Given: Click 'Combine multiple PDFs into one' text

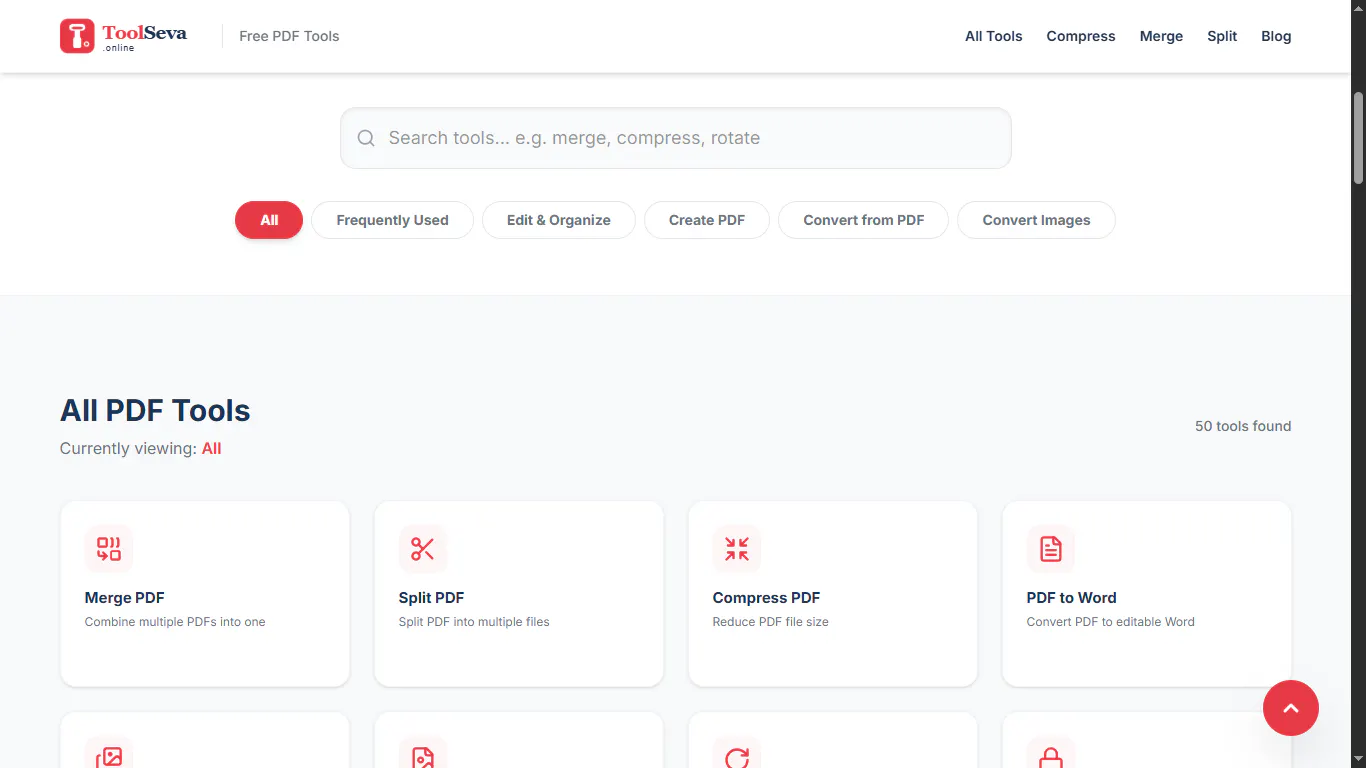Looking at the screenshot, I should 175,622.
